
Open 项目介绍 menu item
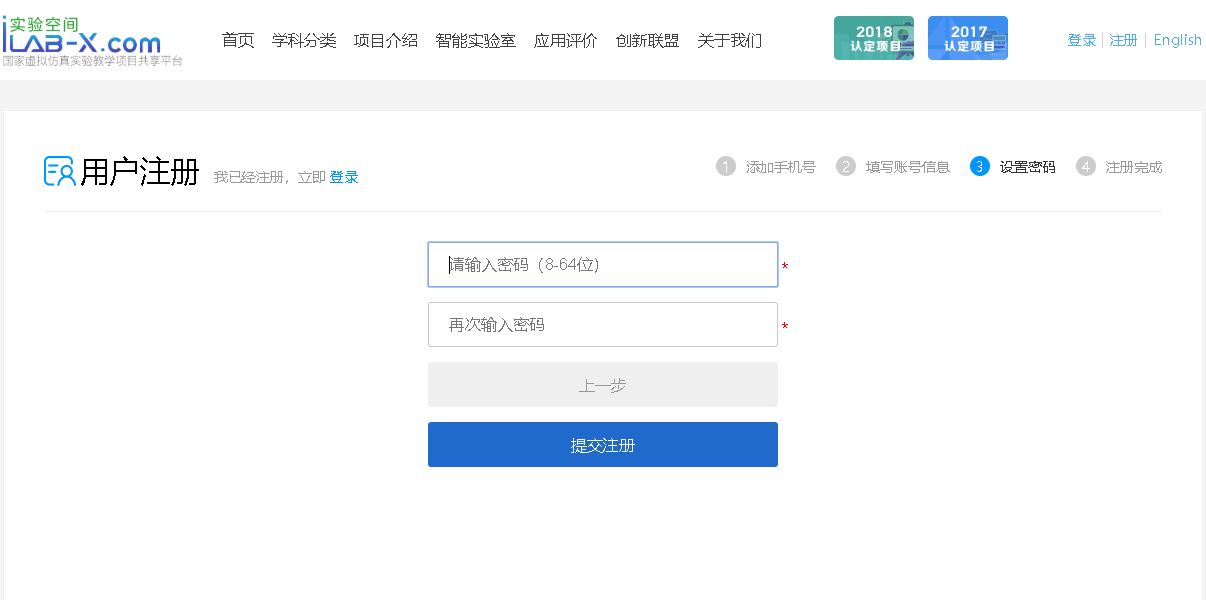(x=386, y=41)
